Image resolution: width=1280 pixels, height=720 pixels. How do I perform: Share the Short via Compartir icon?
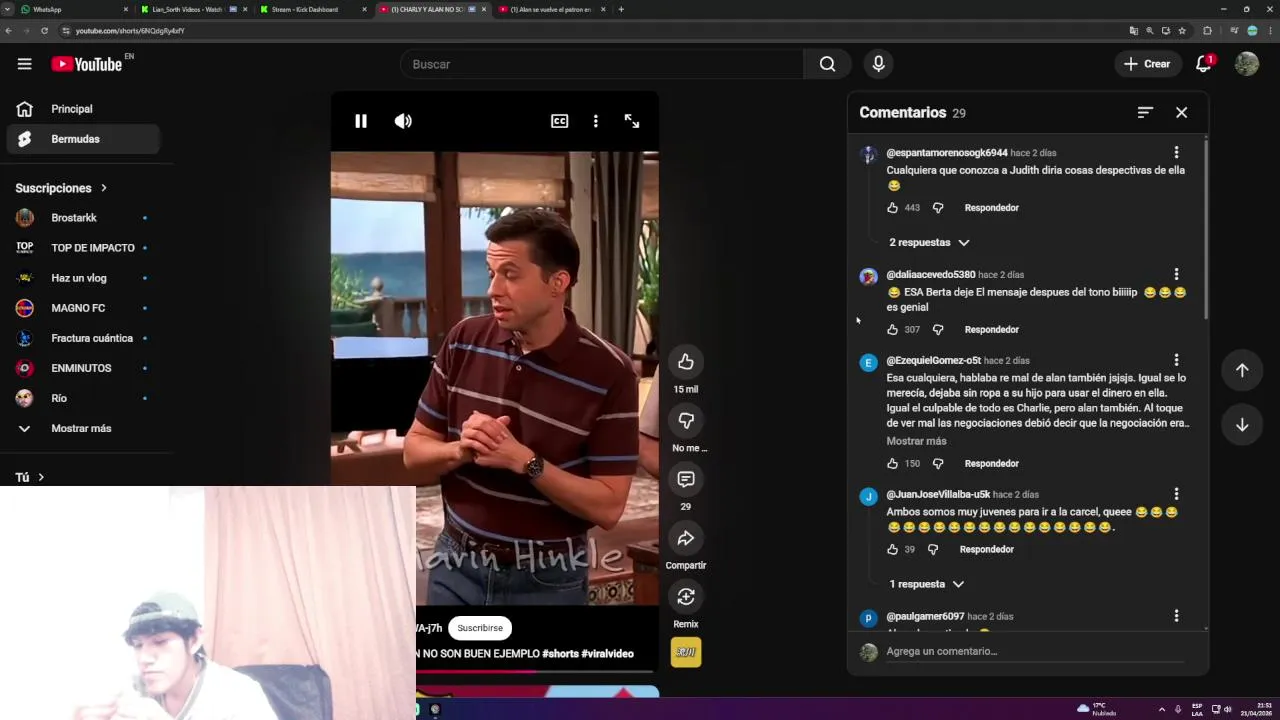click(686, 539)
